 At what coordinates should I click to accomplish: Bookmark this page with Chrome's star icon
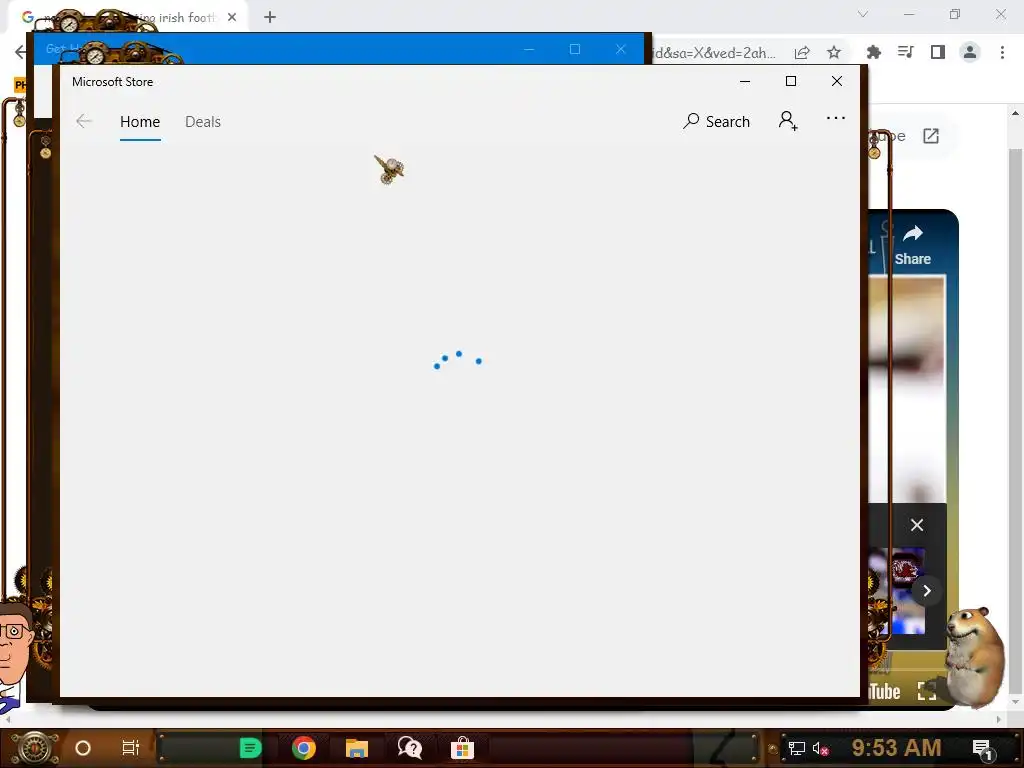click(833, 52)
